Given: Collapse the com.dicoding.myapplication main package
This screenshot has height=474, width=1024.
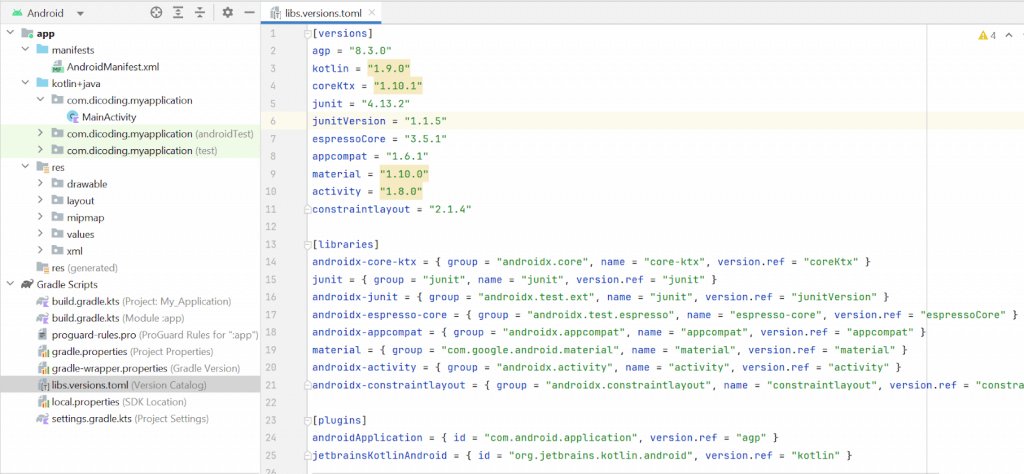Looking at the screenshot, I should tap(40, 100).
